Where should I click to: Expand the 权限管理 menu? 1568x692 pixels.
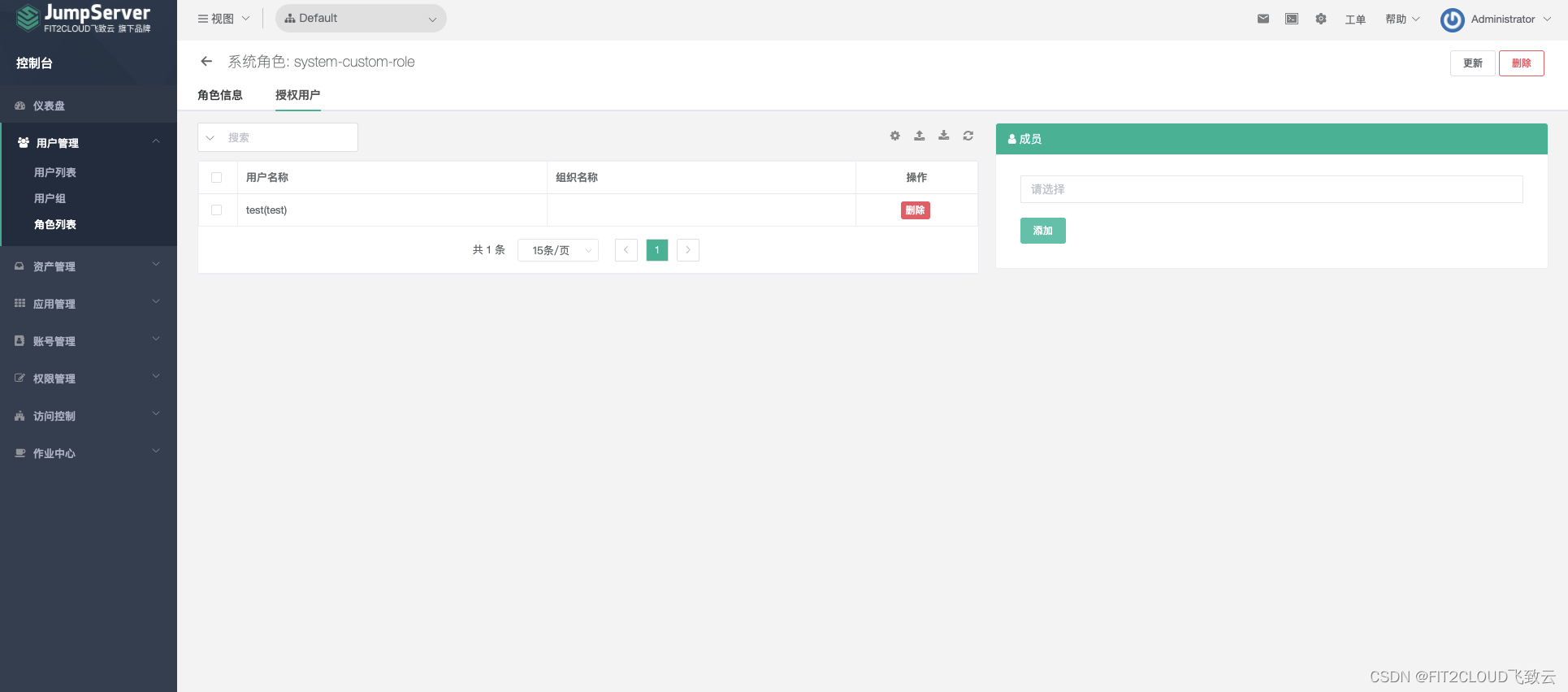pos(89,378)
